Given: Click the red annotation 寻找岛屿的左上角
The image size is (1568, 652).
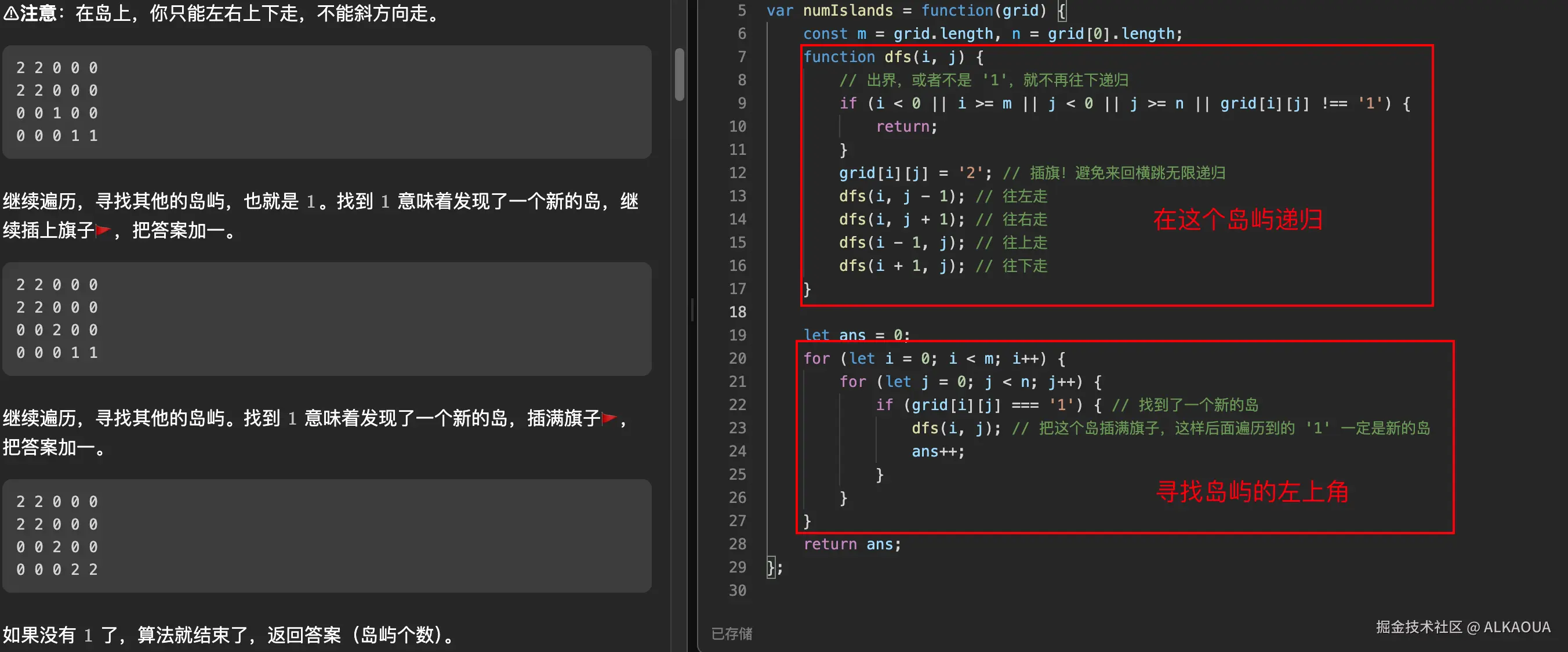Looking at the screenshot, I should pos(1251,491).
